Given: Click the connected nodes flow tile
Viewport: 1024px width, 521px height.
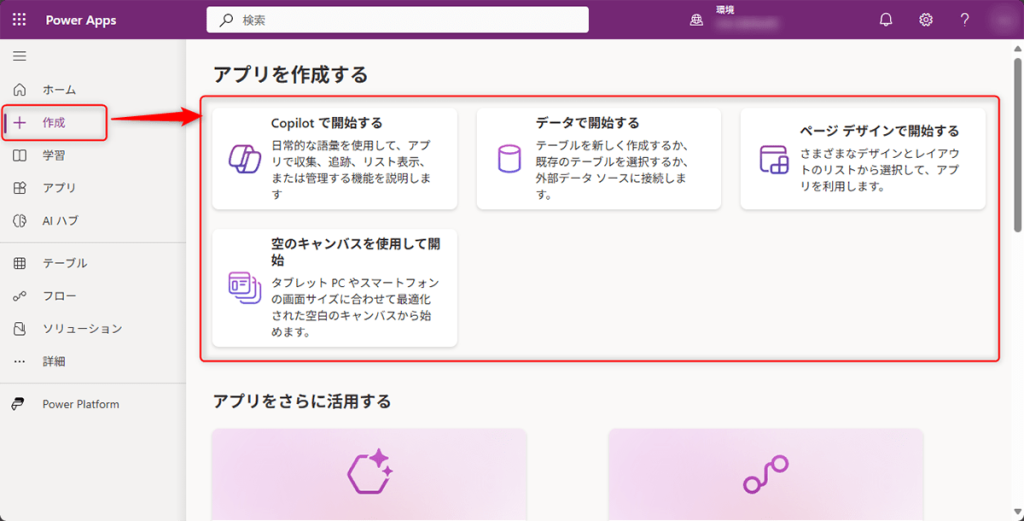Looking at the screenshot, I should [765, 474].
